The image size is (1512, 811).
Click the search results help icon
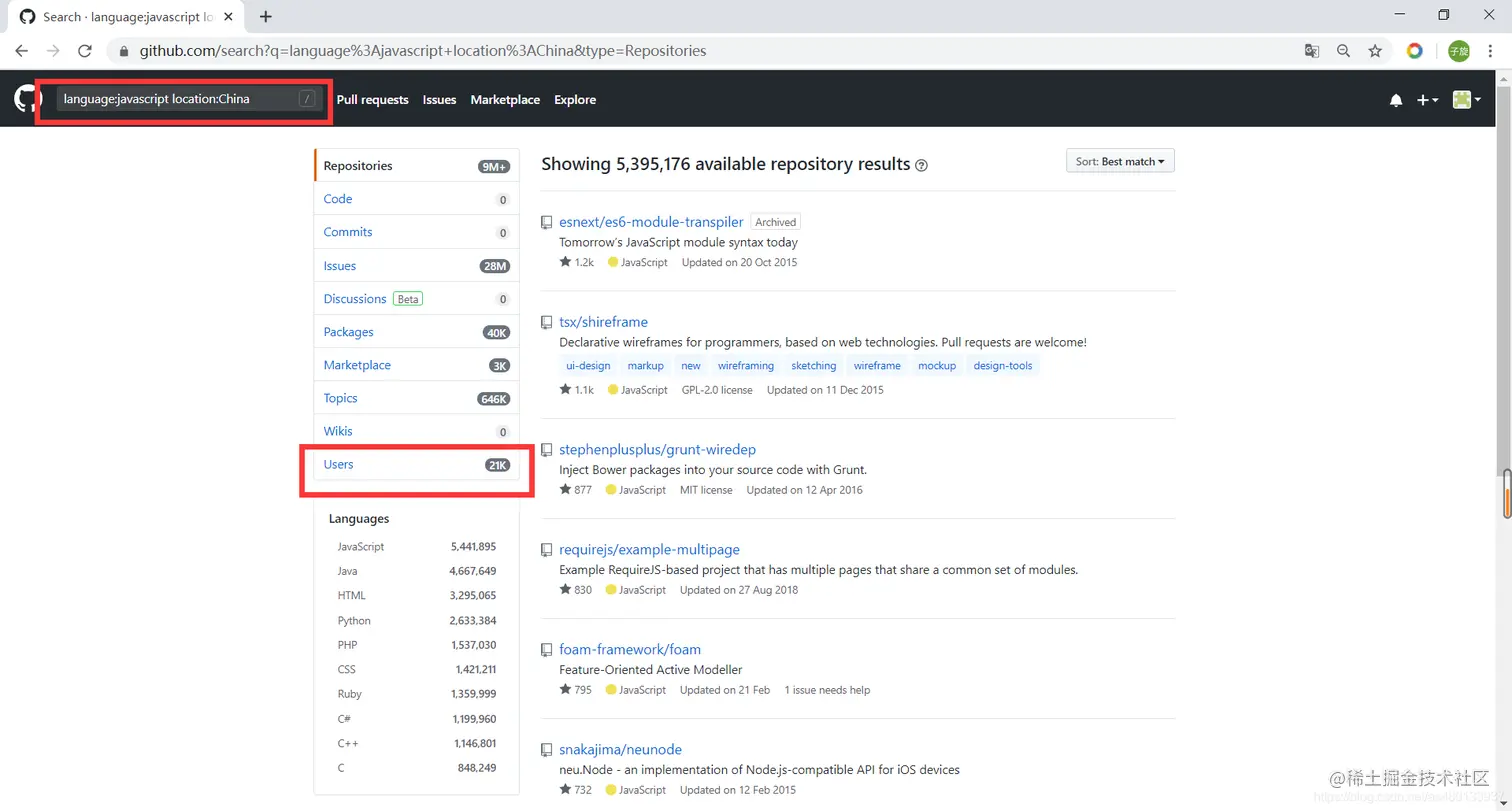point(921,165)
